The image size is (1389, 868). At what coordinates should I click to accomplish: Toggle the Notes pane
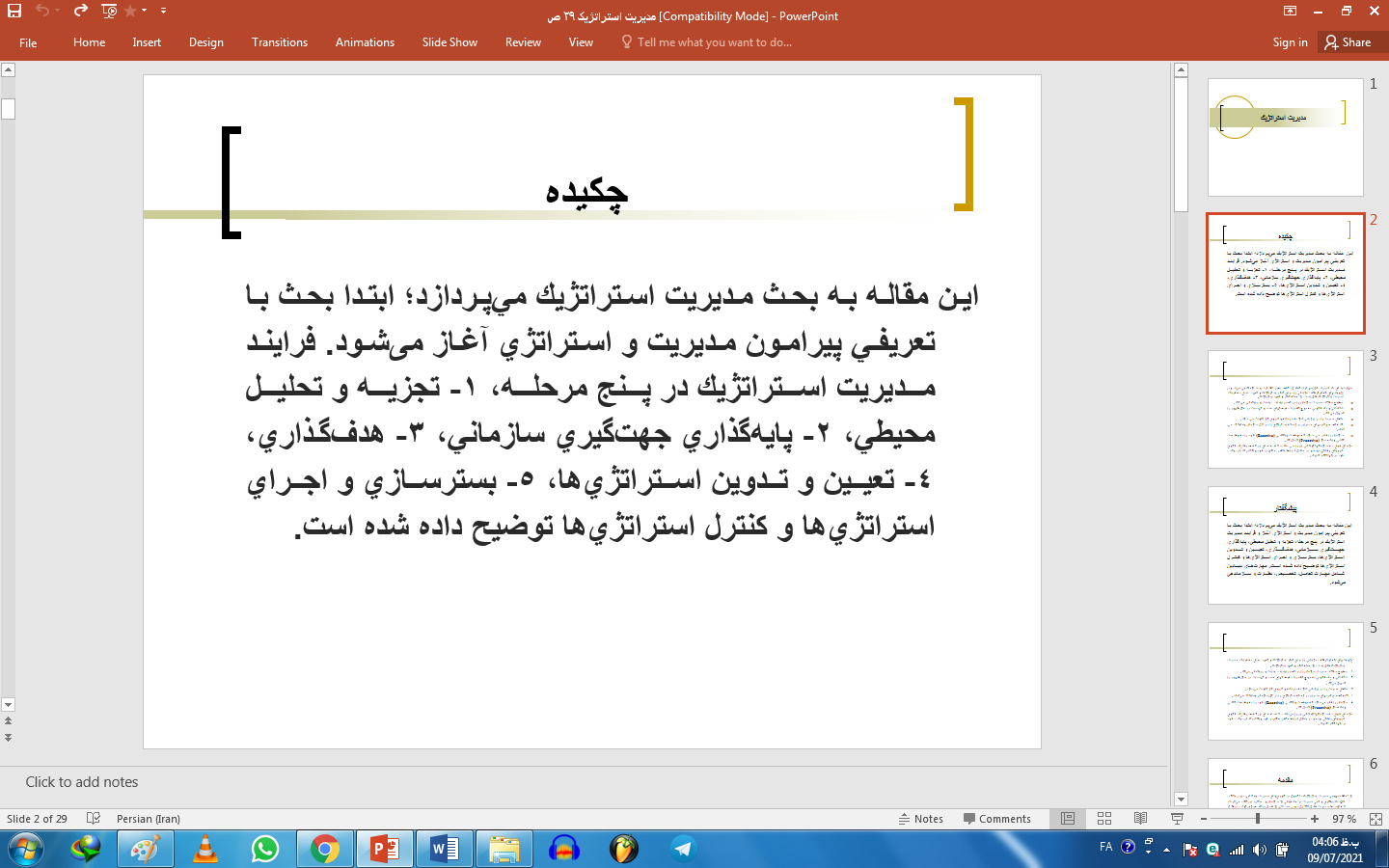[921, 819]
